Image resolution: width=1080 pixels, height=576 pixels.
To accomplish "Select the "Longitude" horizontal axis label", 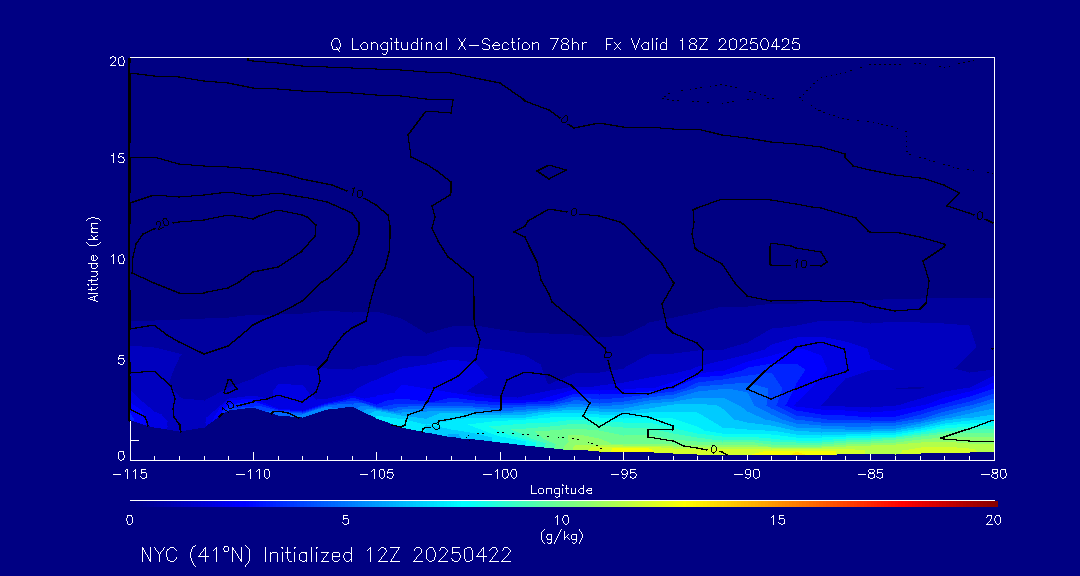I will 561,491.
